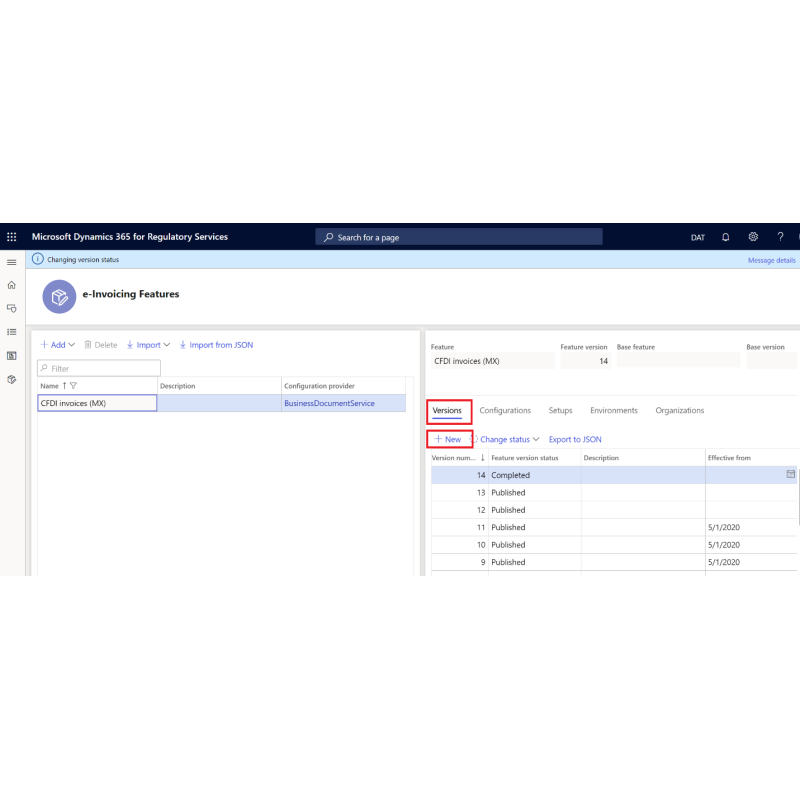Viewport: 800px width, 800px height.
Task: Click the info icon in message bar
Action: pos(38,259)
